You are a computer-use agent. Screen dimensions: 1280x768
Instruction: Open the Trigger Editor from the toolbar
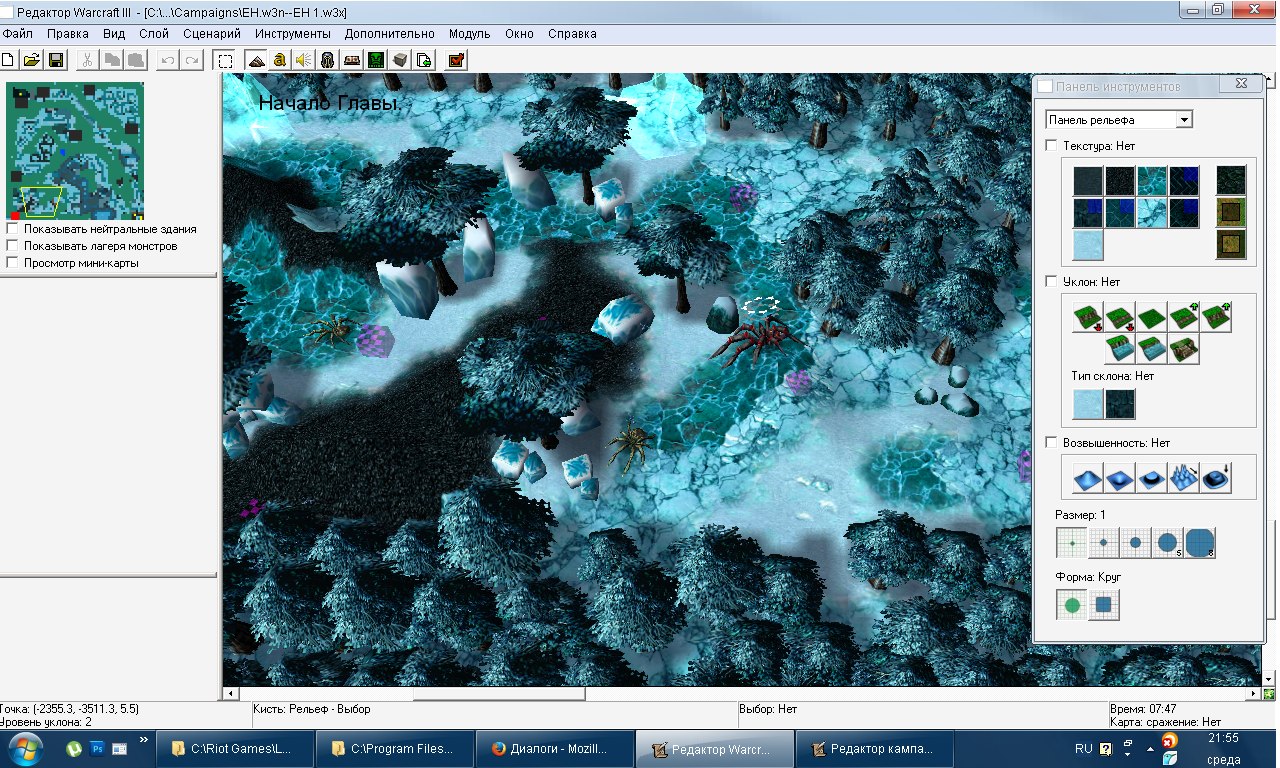279,60
